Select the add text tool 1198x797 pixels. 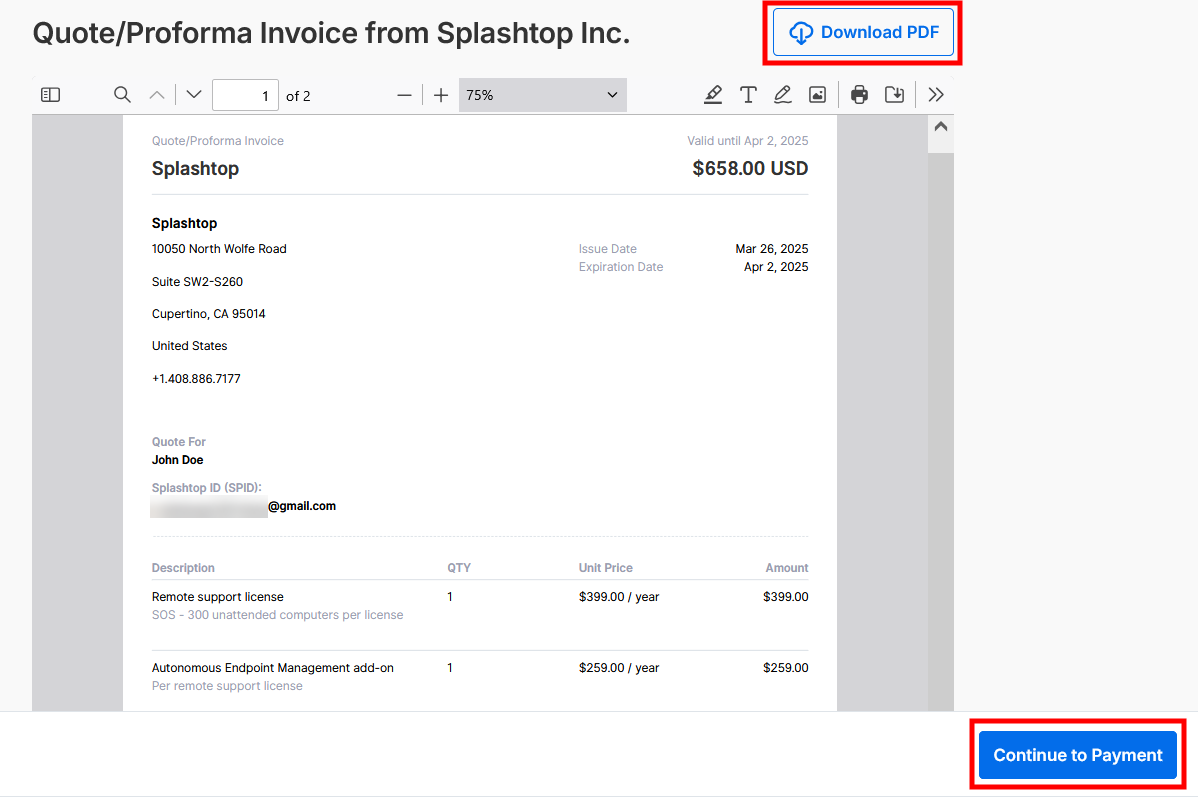click(748, 95)
